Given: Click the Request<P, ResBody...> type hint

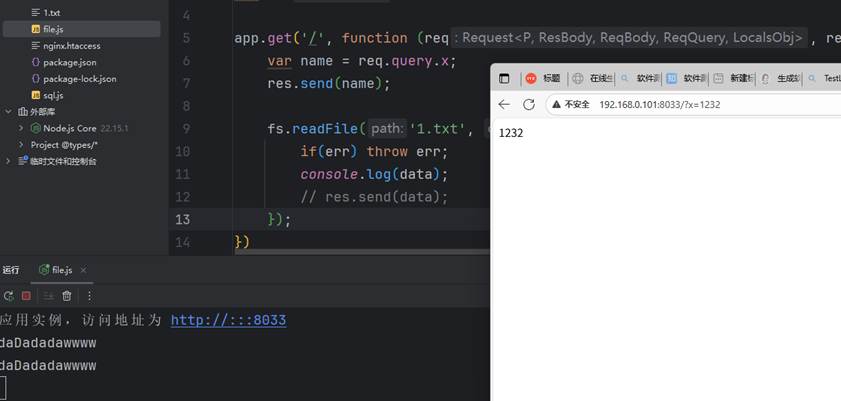Looking at the screenshot, I should 629,38.
